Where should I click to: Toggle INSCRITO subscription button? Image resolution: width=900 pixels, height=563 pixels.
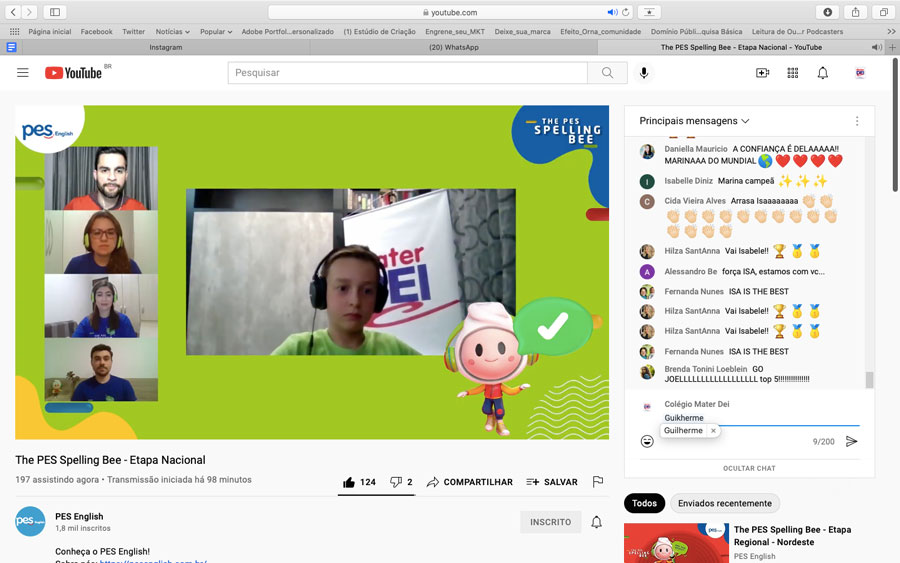(550, 522)
